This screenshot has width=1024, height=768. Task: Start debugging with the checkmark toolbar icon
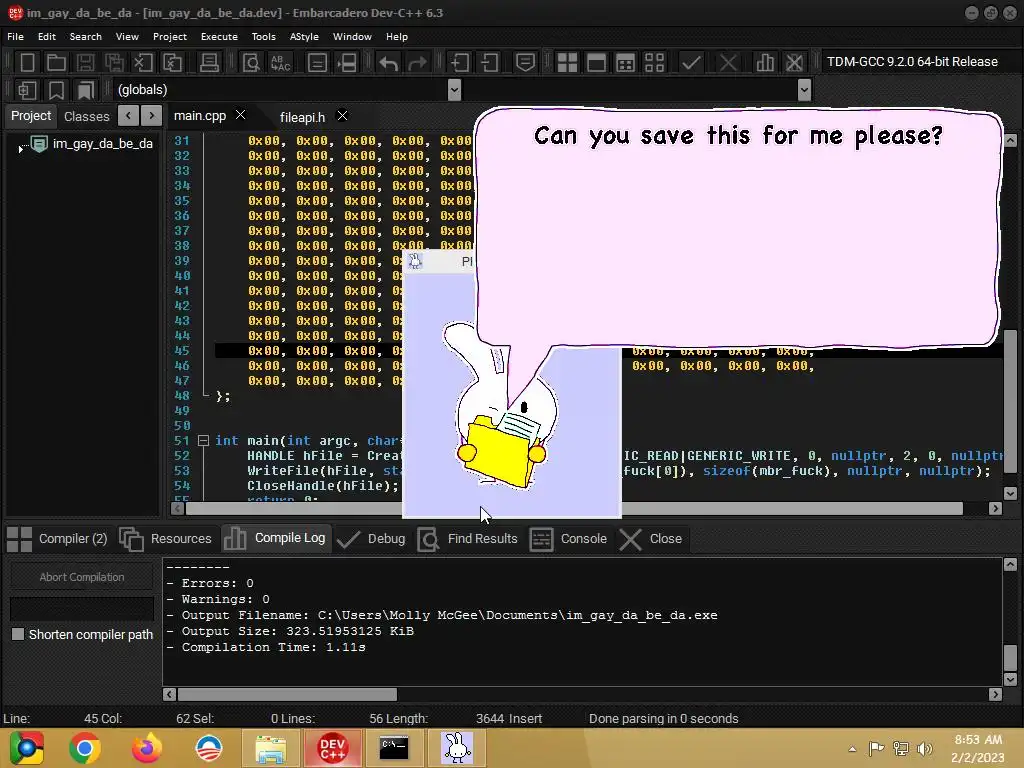(691, 63)
